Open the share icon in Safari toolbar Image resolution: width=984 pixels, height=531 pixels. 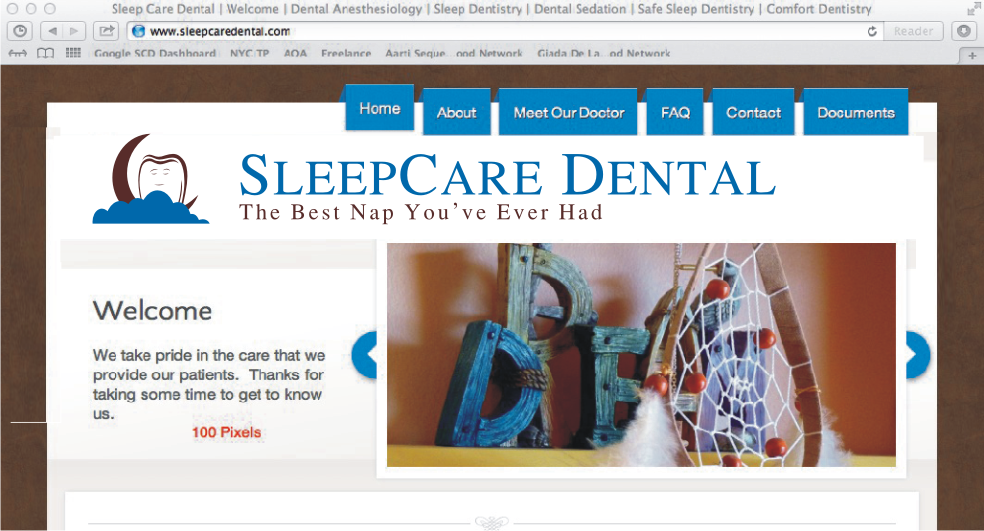[x=107, y=31]
